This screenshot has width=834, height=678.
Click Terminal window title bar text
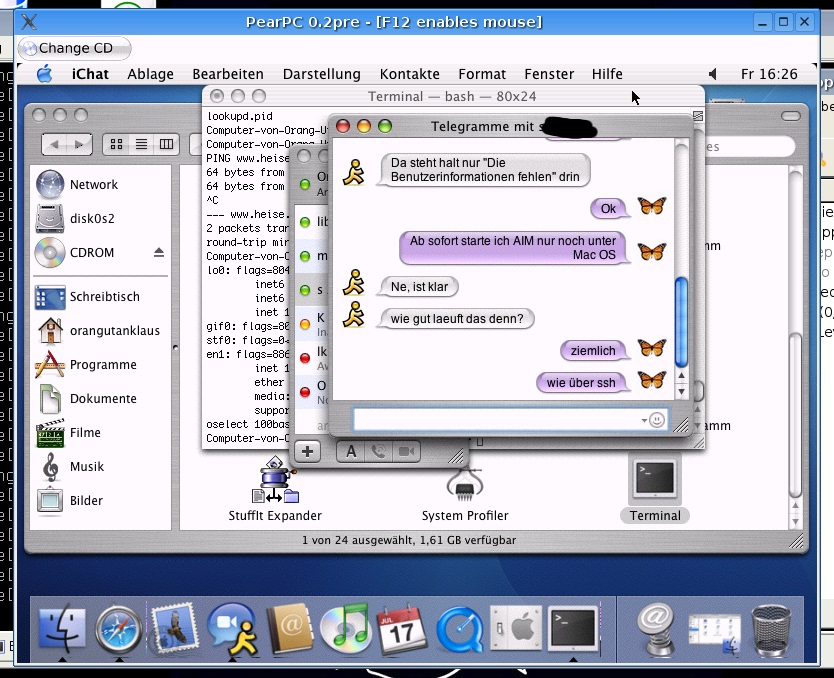pos(452,96)
